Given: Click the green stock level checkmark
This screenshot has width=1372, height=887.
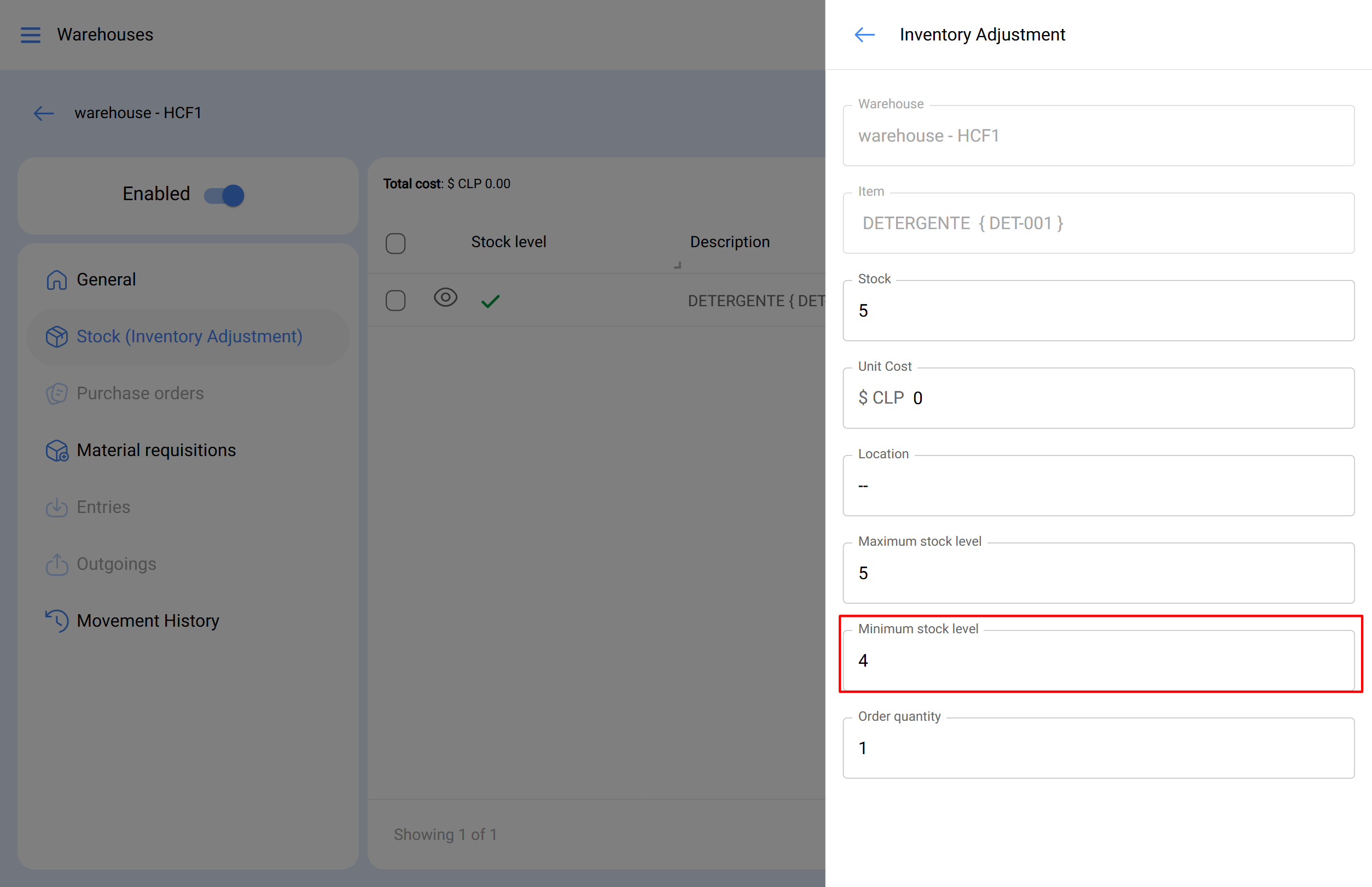Looking at the screenshot, I should 490,301.
